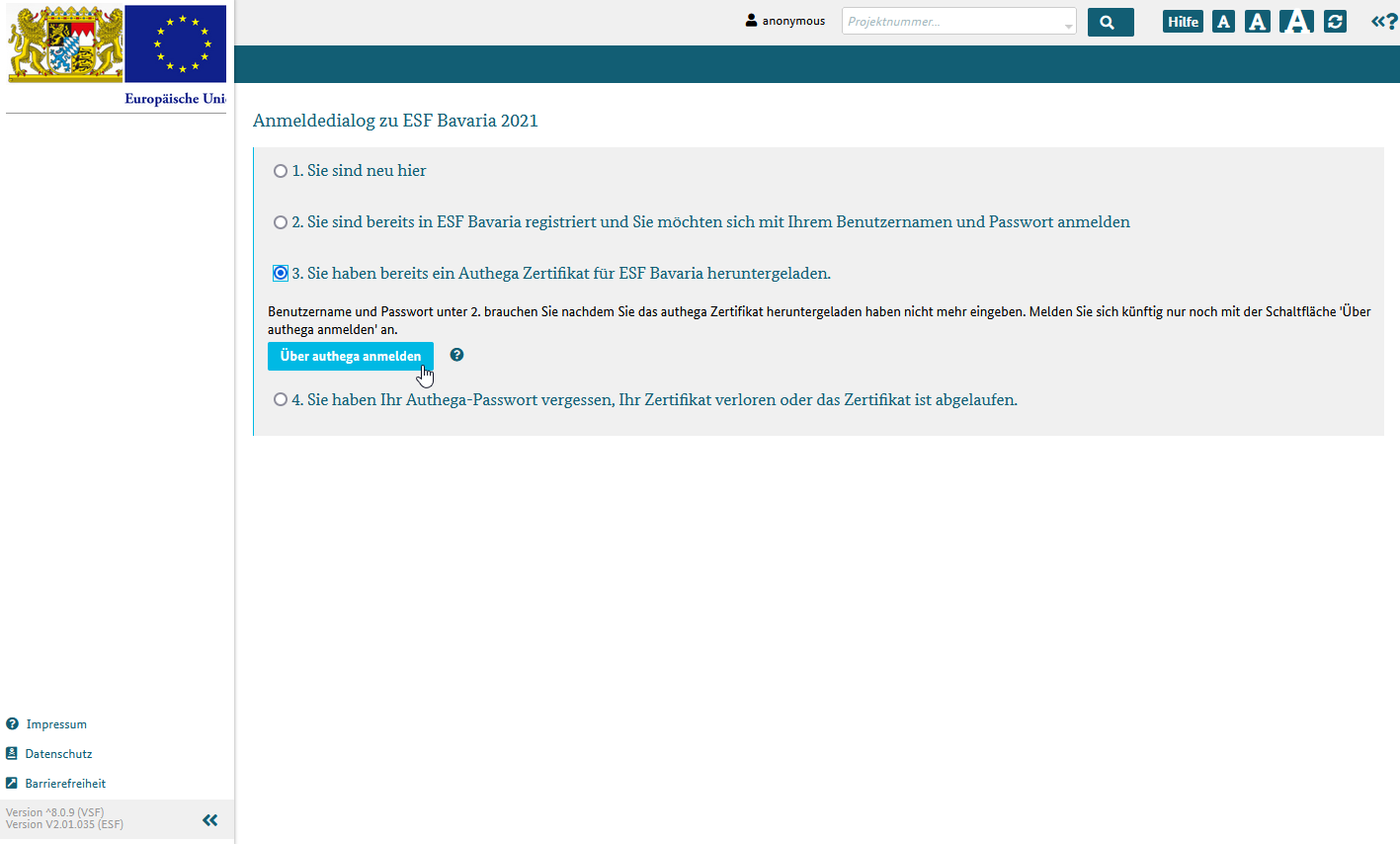
Task: Select the largest font size A icon
Action: (1296, 22)
